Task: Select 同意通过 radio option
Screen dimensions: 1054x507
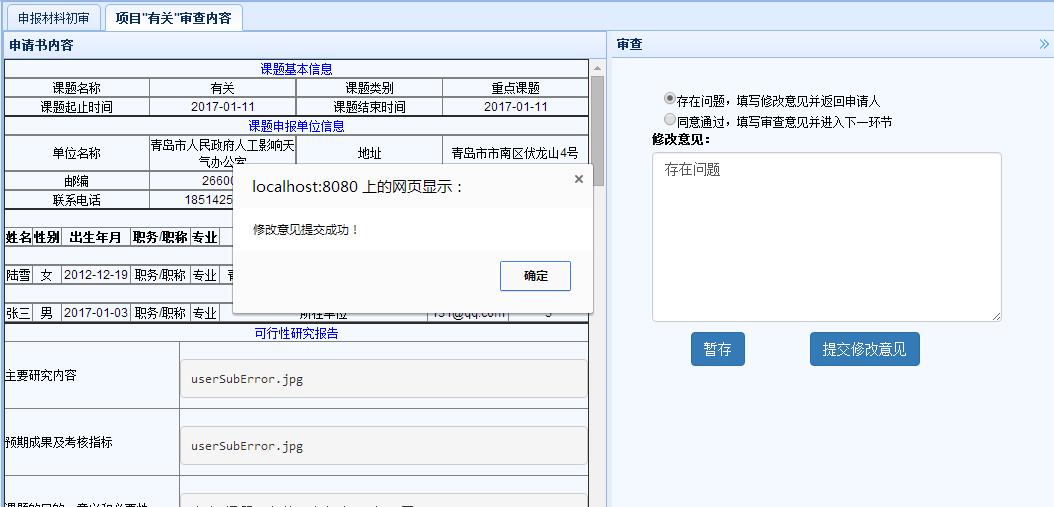Action: [669, 119]
